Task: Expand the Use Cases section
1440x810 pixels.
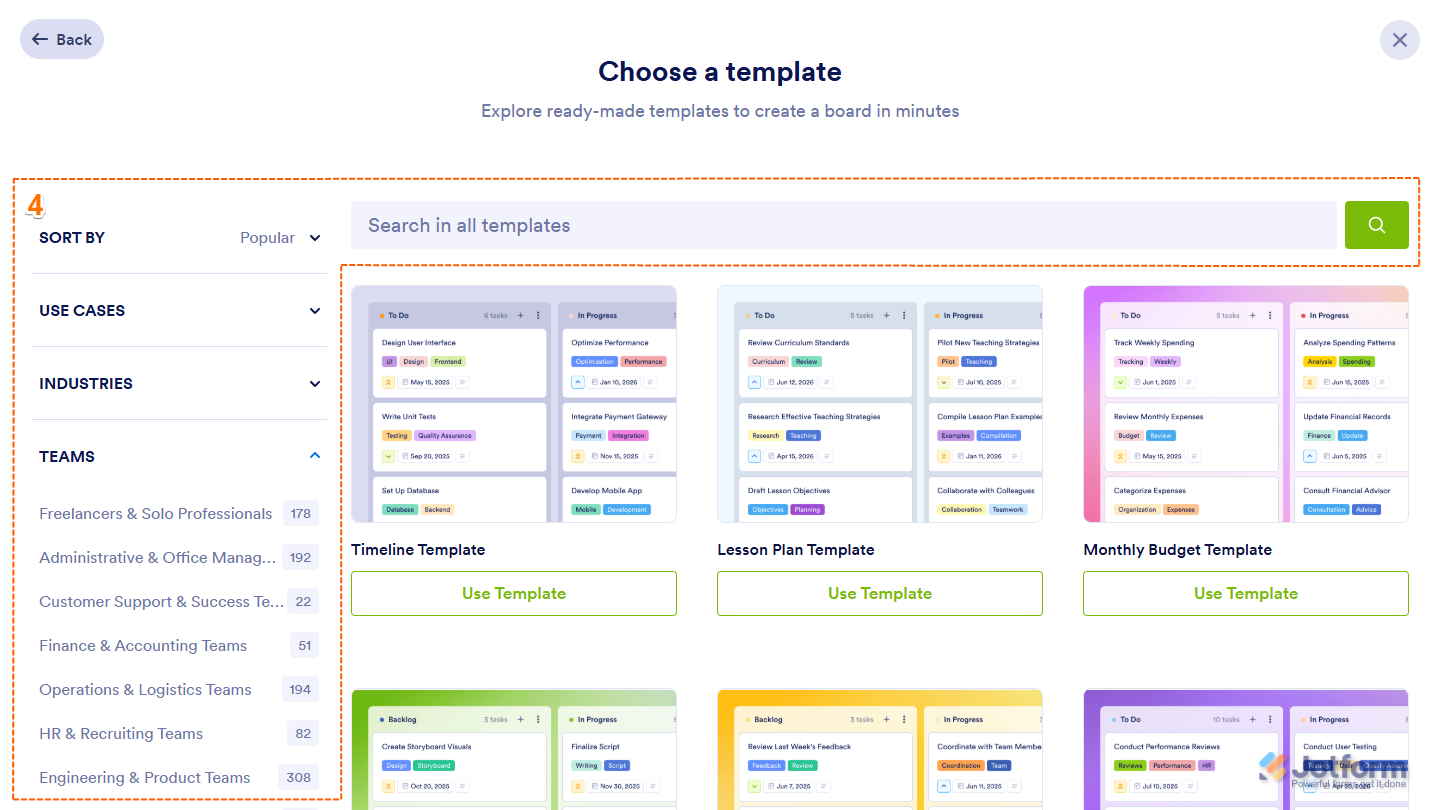Action: [x=179, y=311]
